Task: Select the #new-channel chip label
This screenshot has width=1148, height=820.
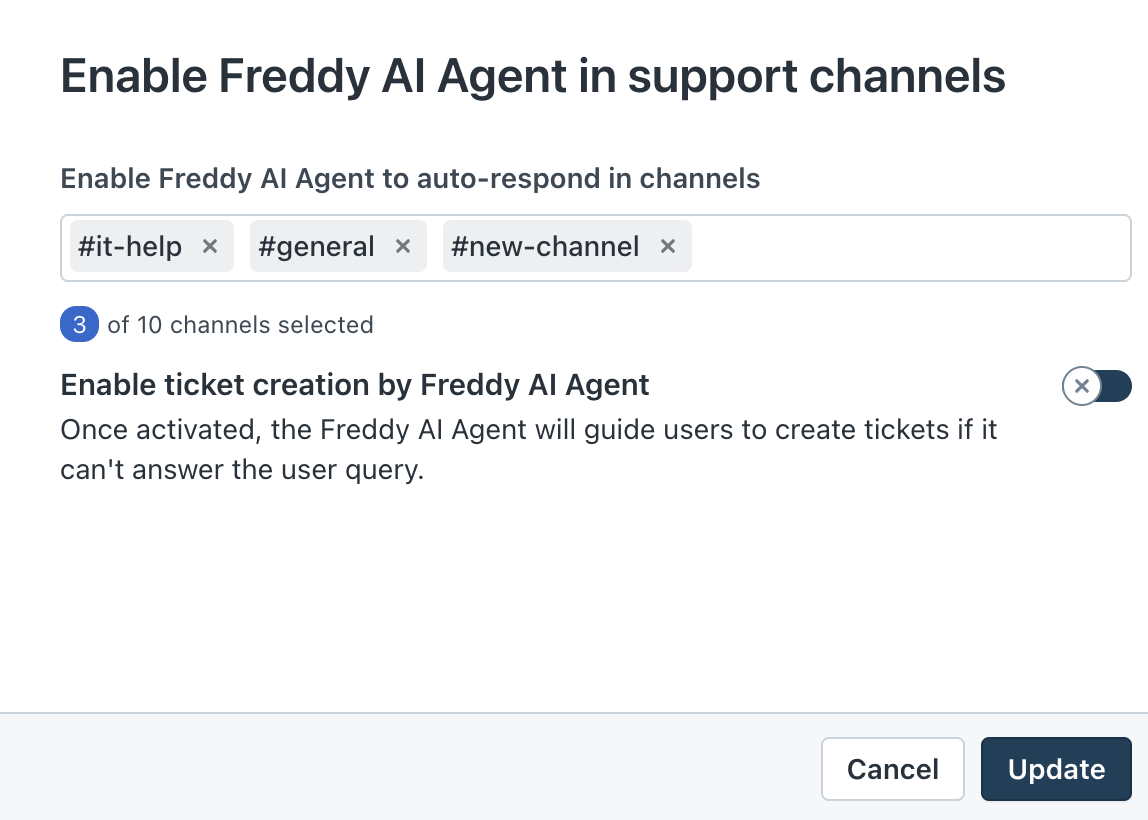Action: pos(545,247)
